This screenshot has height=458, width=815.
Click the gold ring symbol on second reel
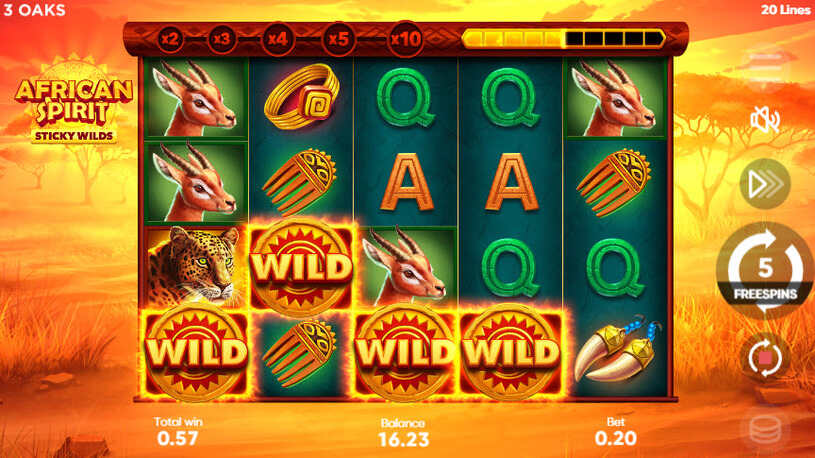coord(301,97)
